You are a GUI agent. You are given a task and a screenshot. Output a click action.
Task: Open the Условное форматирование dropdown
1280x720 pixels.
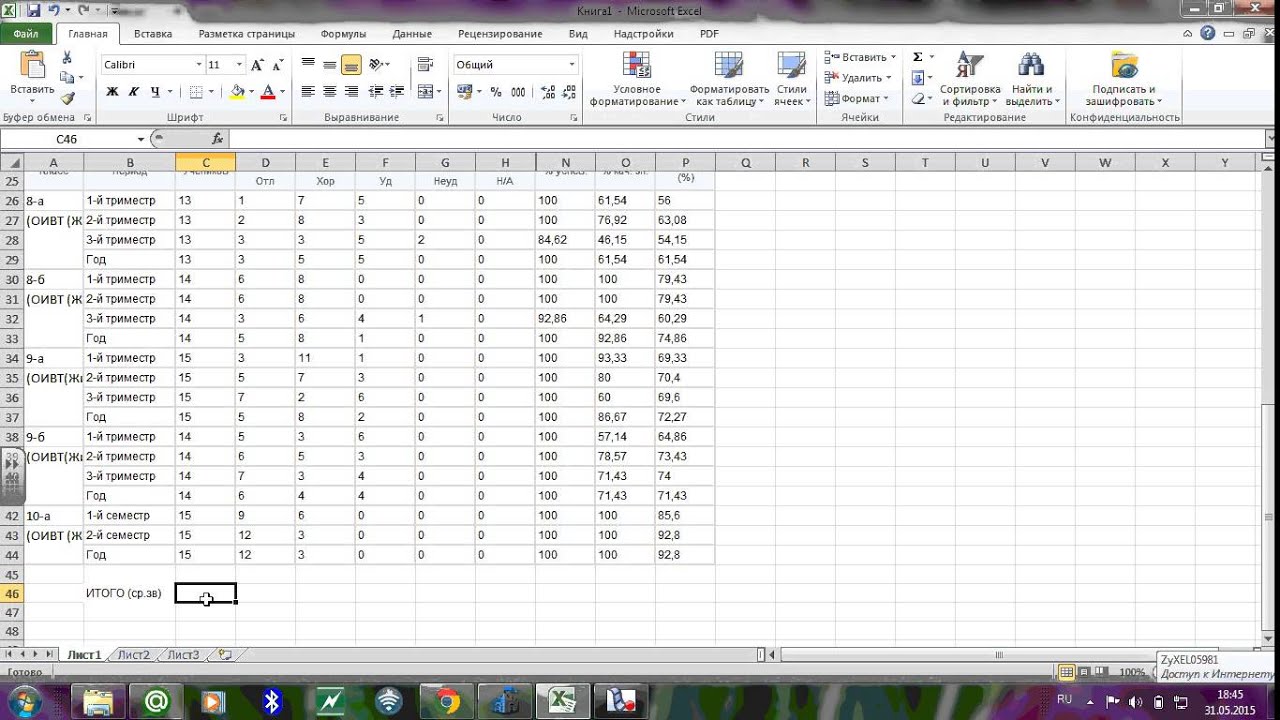pos(637,78)
